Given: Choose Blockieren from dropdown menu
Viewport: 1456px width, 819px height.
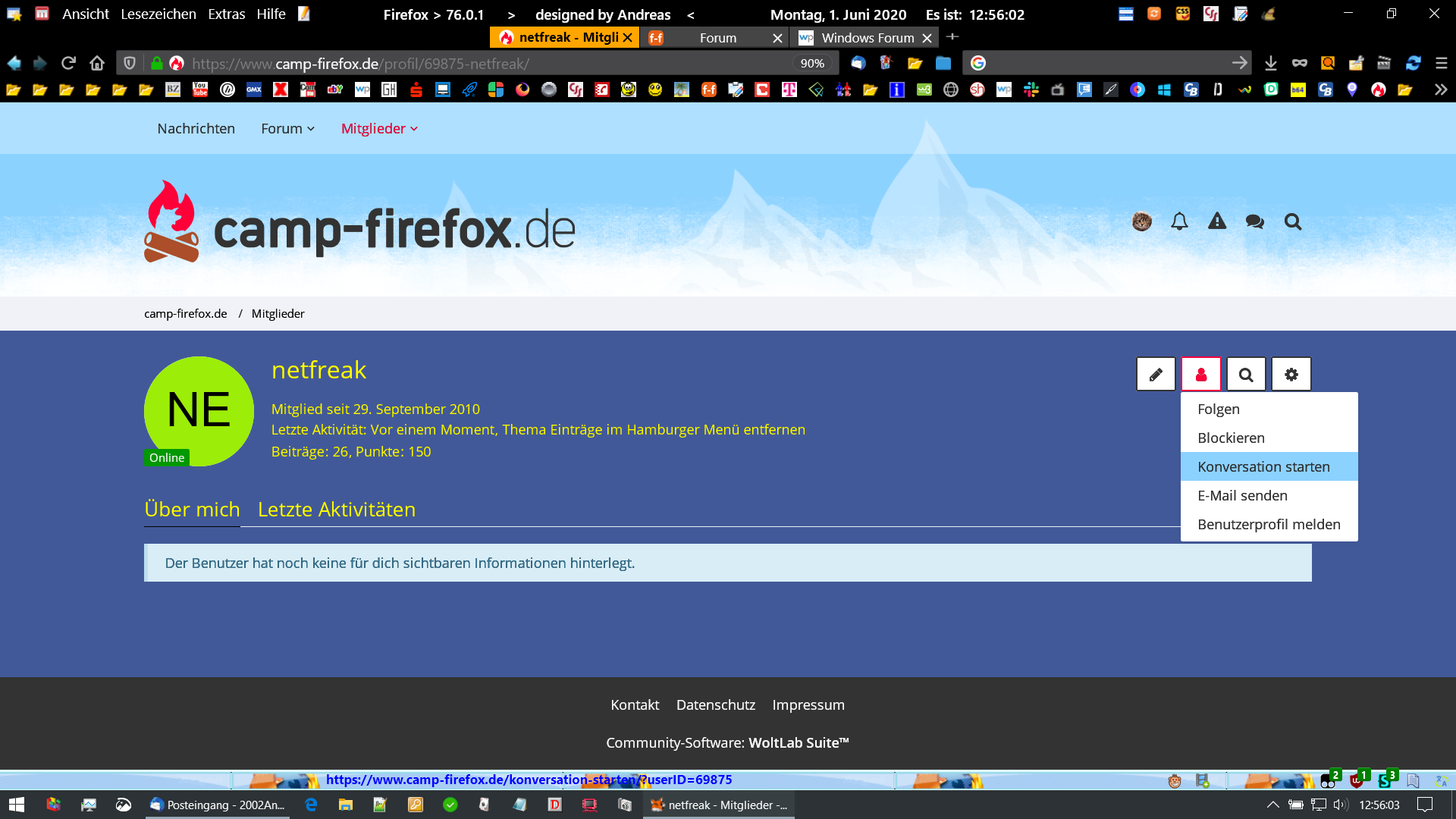Looking at the screenshot, I should pos(1231,438).
